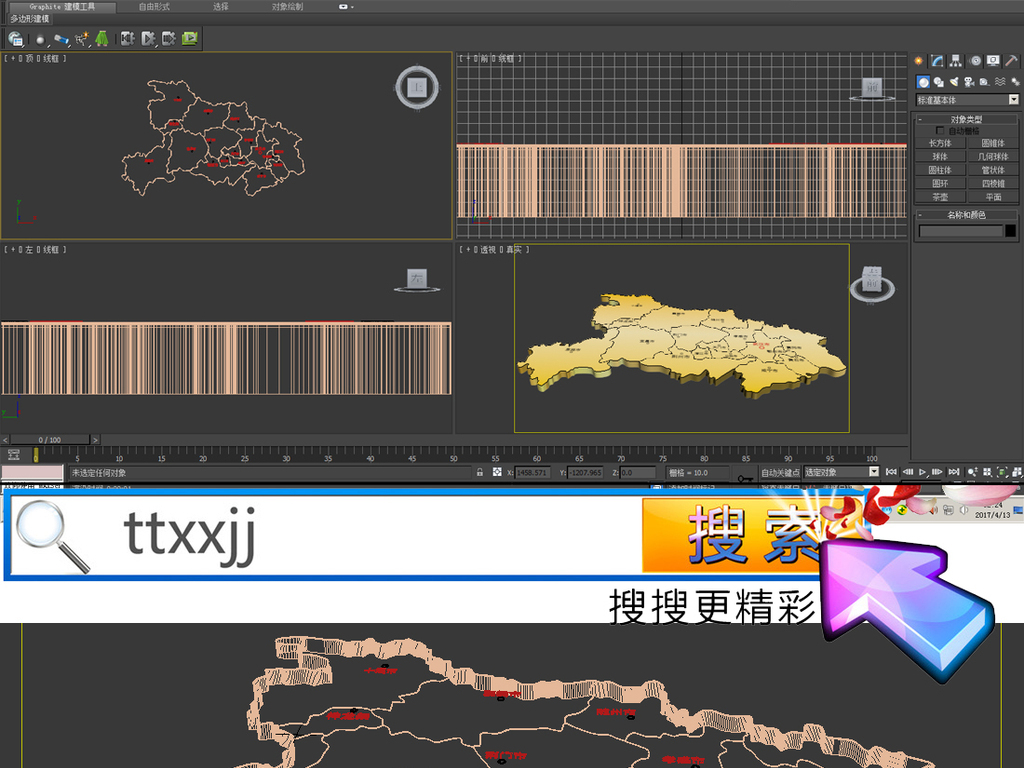This screenshot has width=1024, height=768.
Task: Select the Shapes creation category icon
Action: [938, 82]
